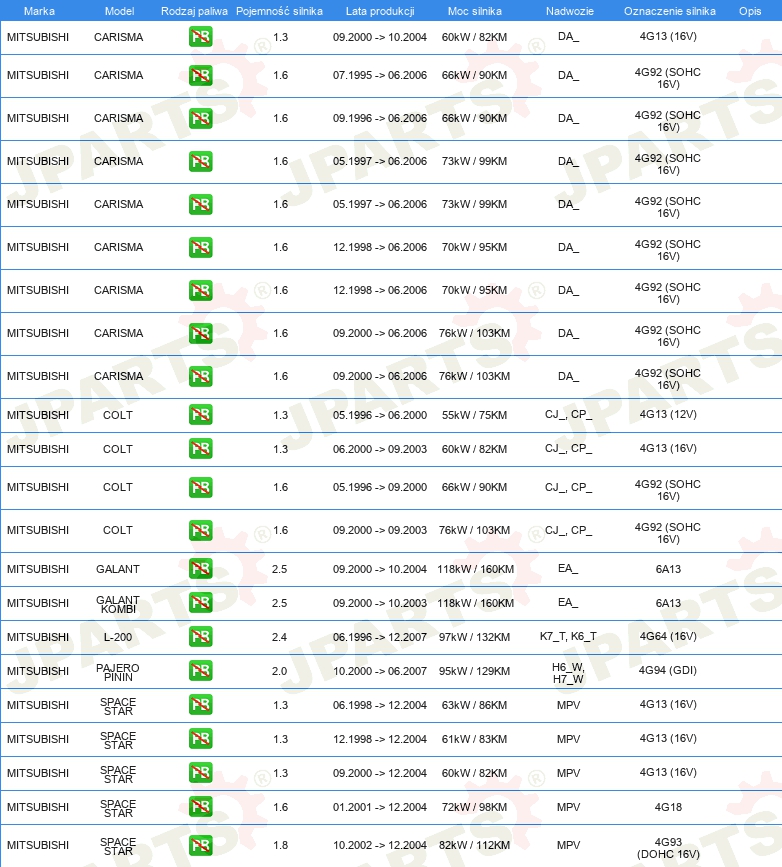The width and height of the screenshot is (782, 867).
Task: Select the Rodzaj paliwa column header
Action: [194, 11]
